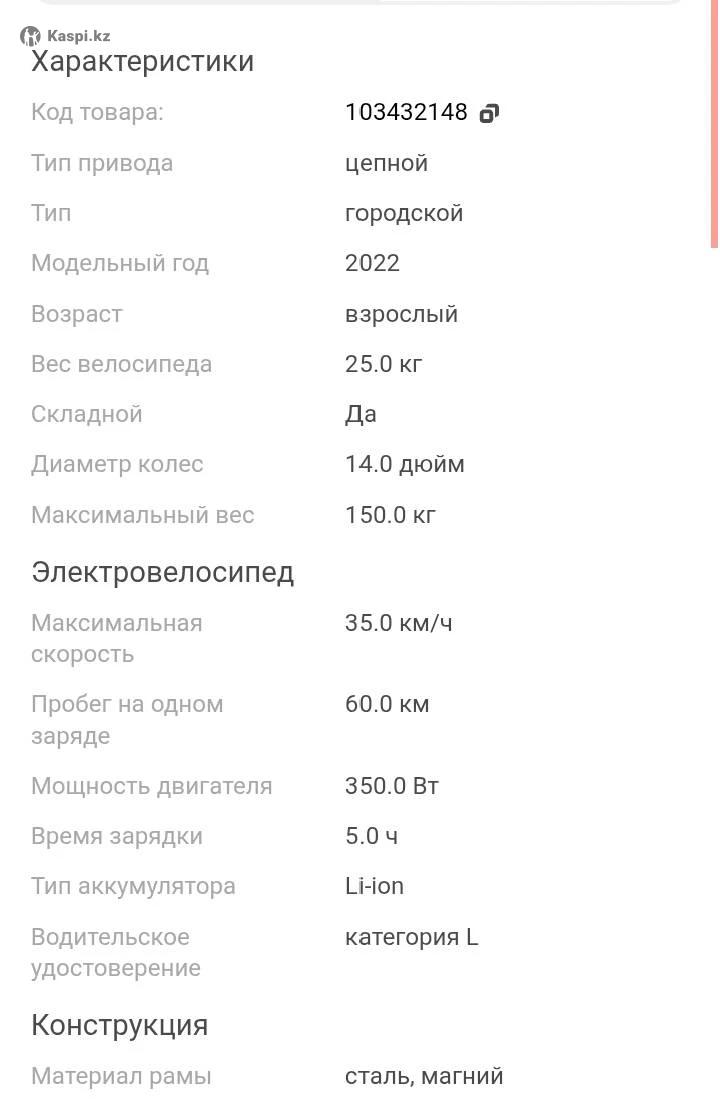The width and height of the screenshot is (720, 1105).
Task: Open the Характеристики section heading
Action: [x=142, y=61]
